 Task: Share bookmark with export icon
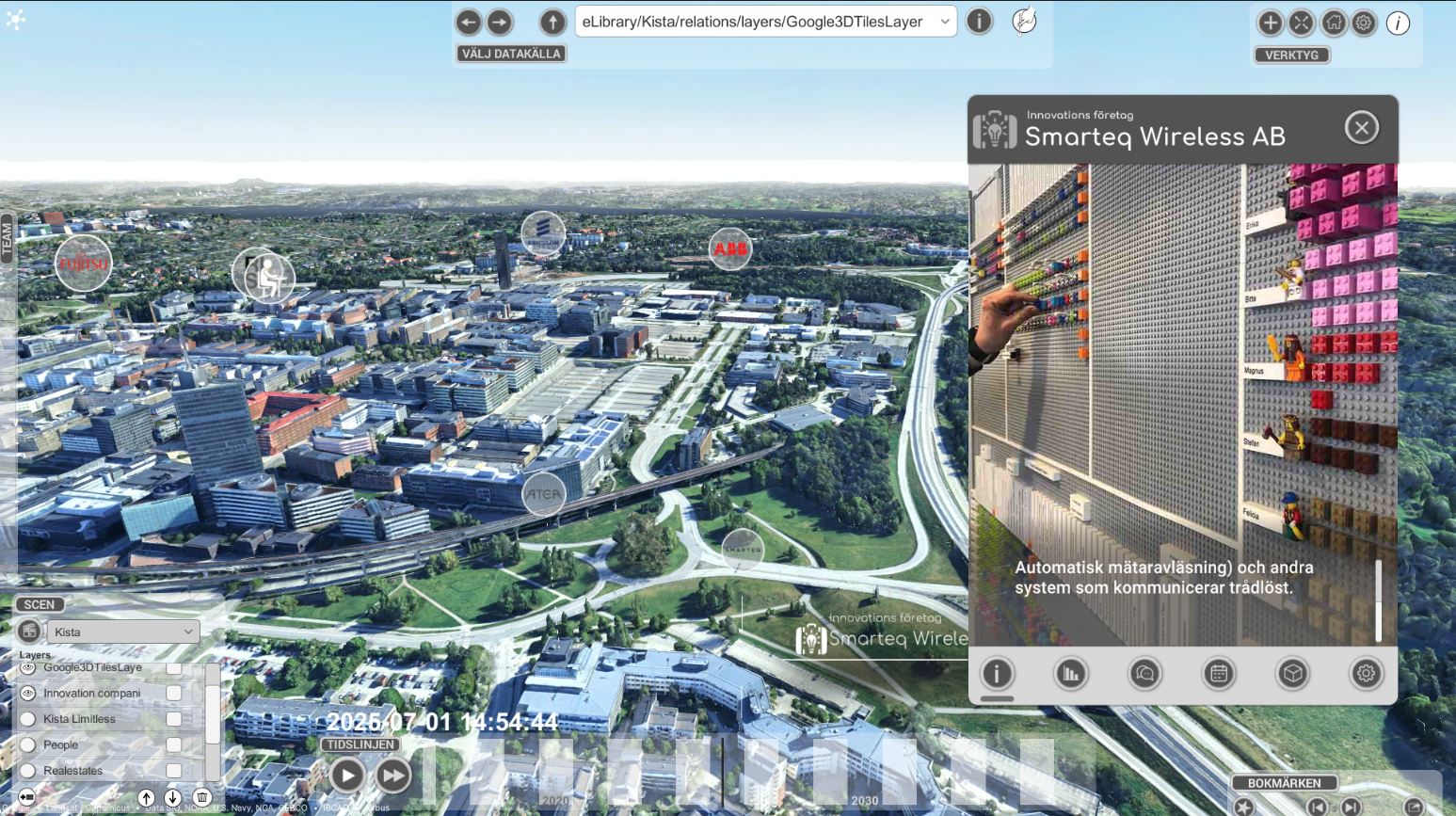coord(1414,807)
